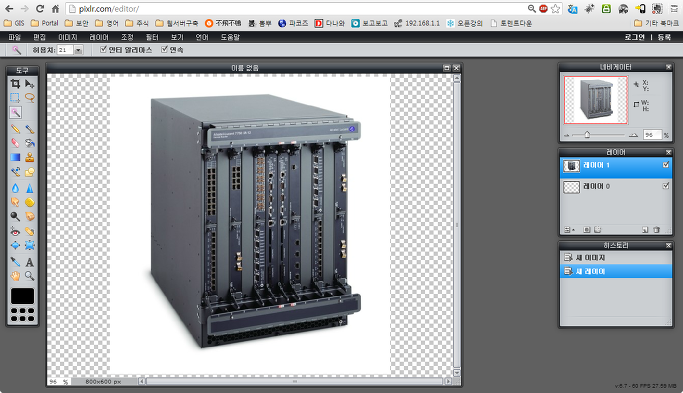683x393 pixels.
Task: Click the browser home button
Action: point(55,9)
